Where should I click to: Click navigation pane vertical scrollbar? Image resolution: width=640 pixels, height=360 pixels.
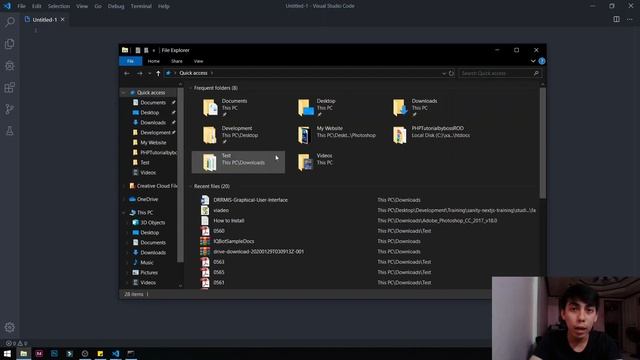tap(180, 176)
